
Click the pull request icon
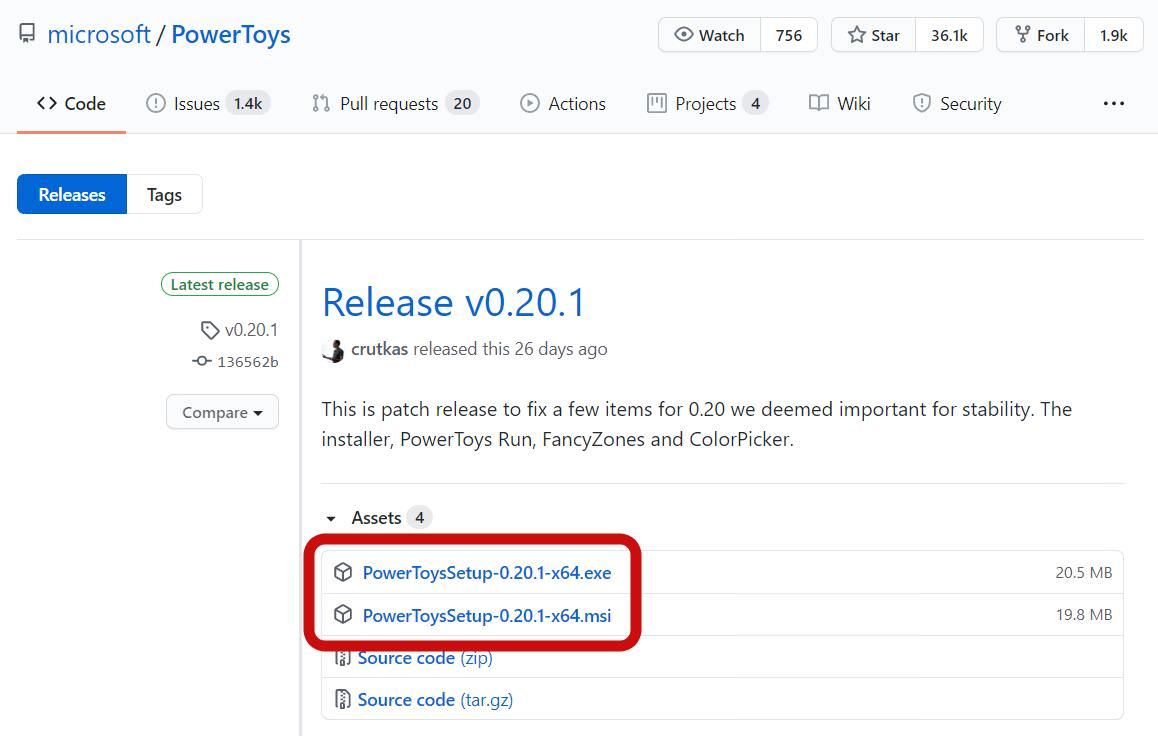[x=321, y=103]
